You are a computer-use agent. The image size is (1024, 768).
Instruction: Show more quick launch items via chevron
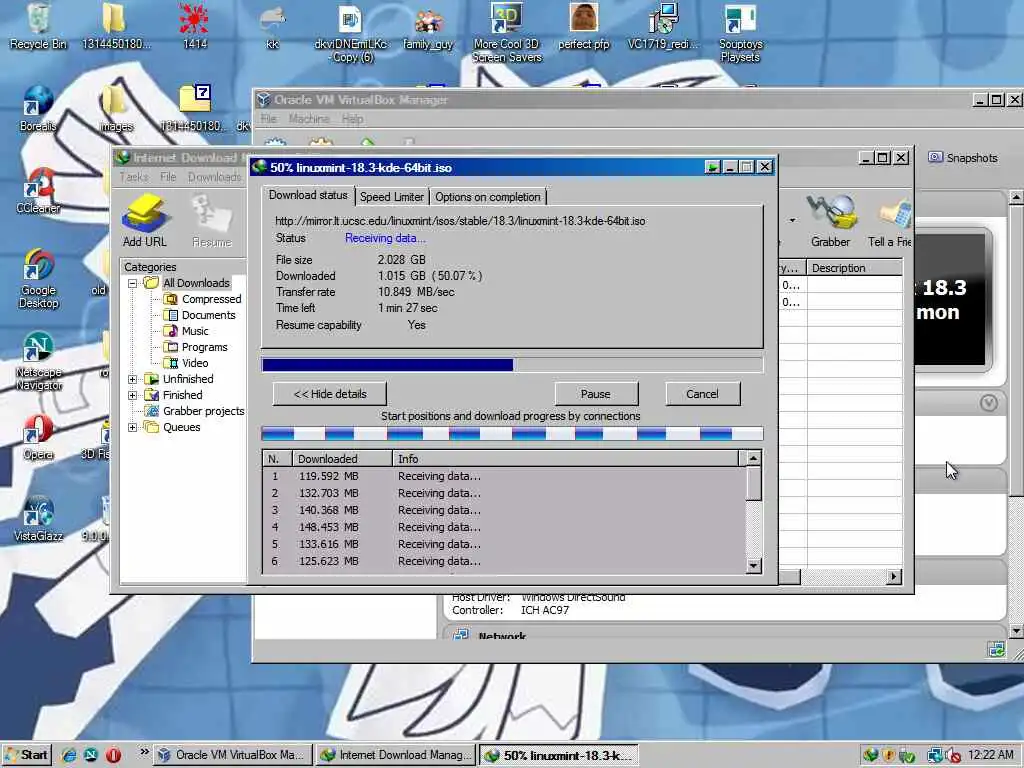[x=144, y=752]
